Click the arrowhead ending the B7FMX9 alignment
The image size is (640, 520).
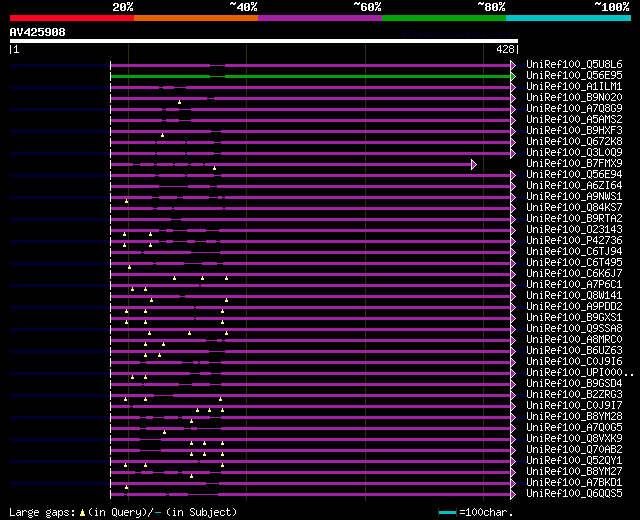[473, 164]
